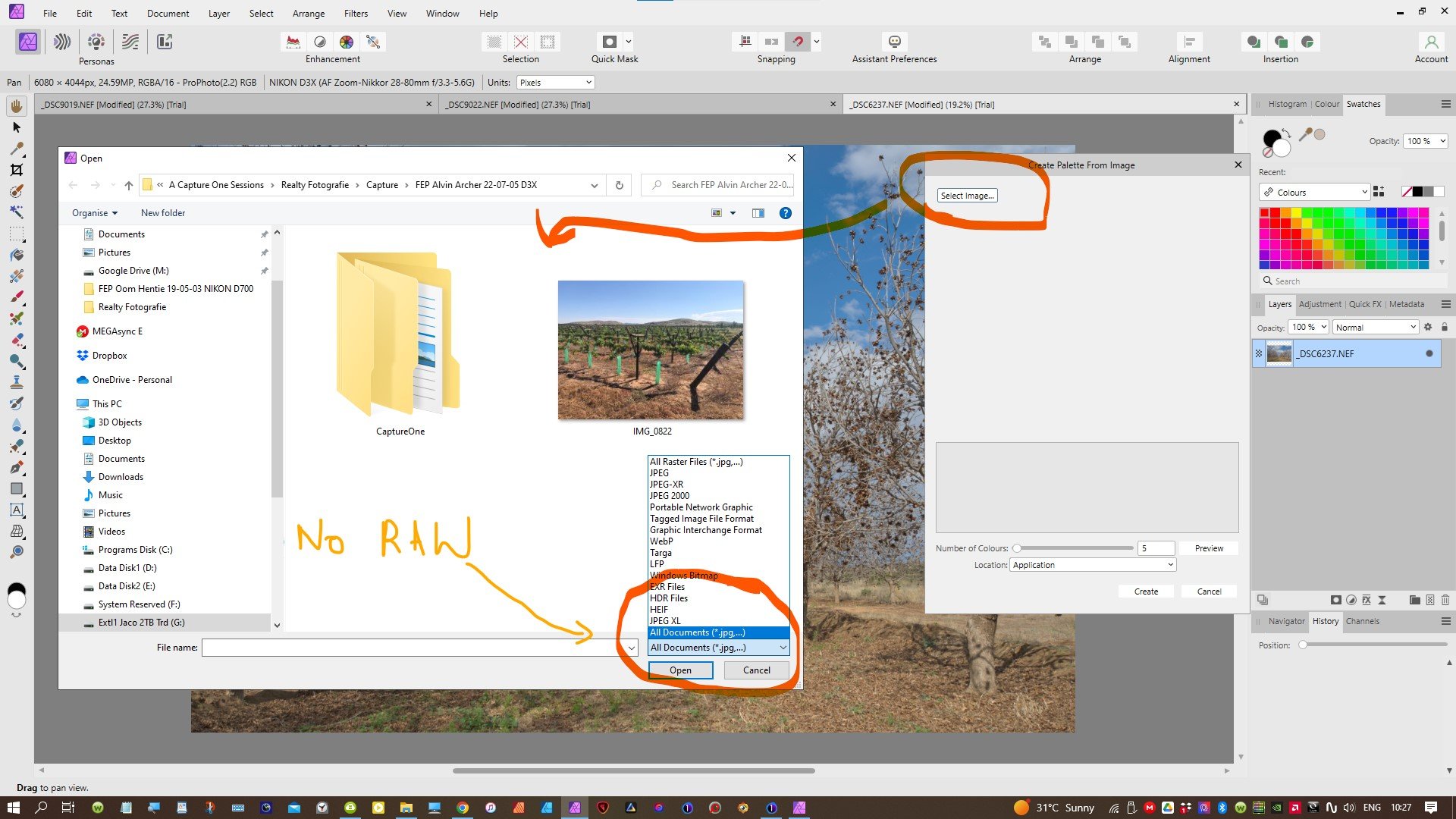Open the Normal blend mode dropdown

pos(1376,327)
